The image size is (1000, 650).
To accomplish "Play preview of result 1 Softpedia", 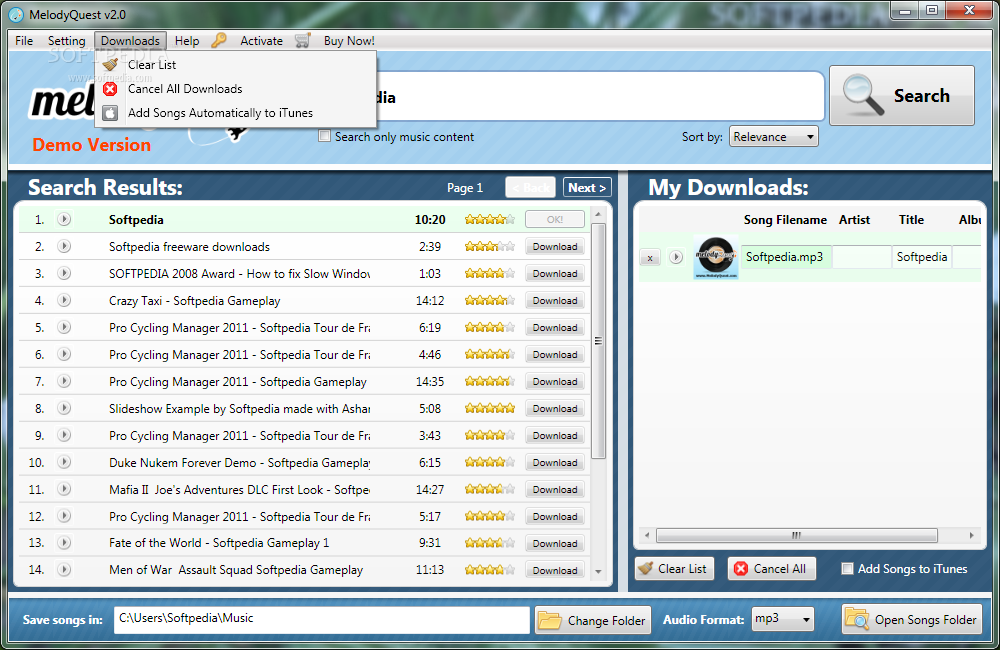I will pyautogui.click(x=64, y=219).
